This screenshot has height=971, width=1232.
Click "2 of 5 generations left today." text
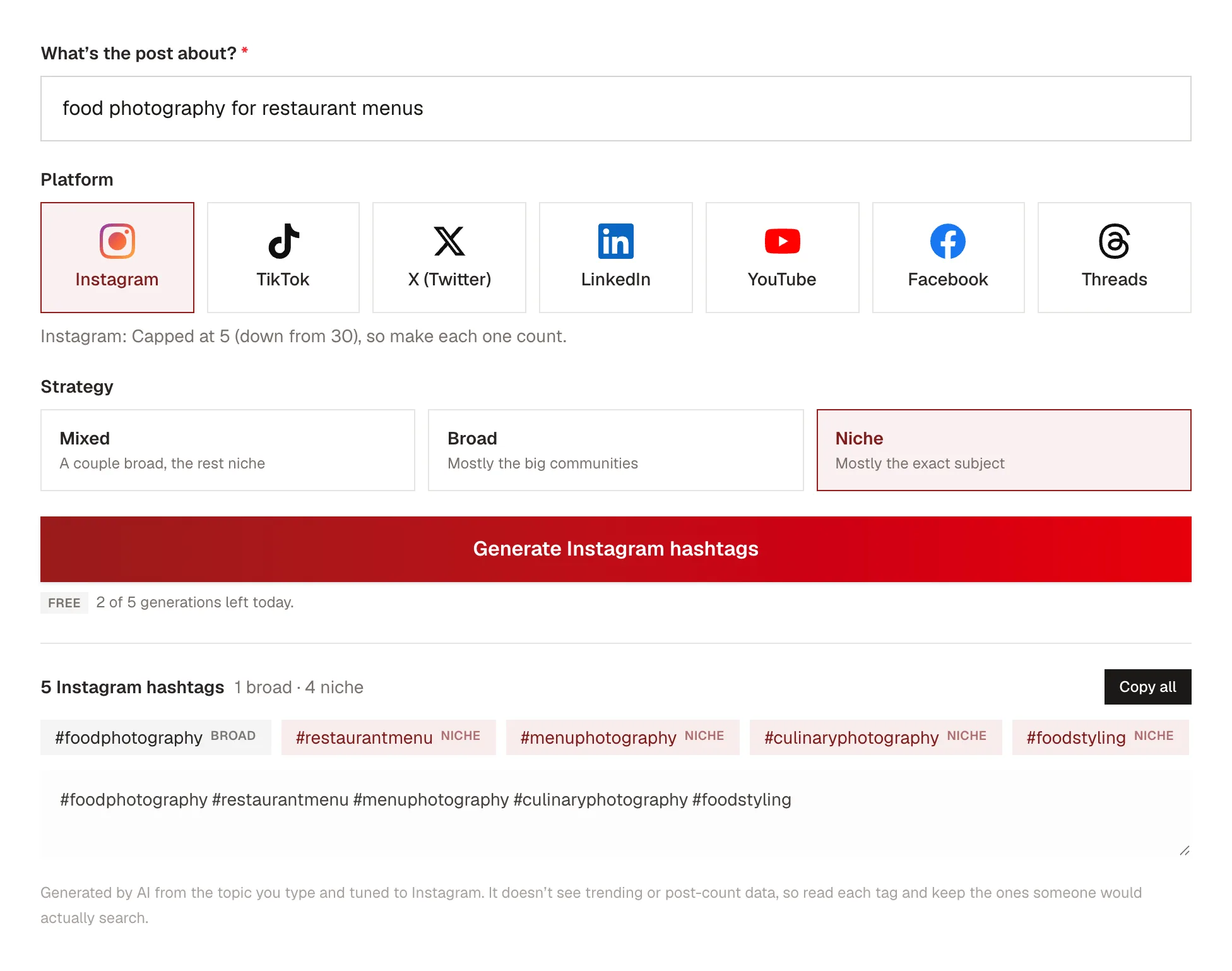(195, 602)
